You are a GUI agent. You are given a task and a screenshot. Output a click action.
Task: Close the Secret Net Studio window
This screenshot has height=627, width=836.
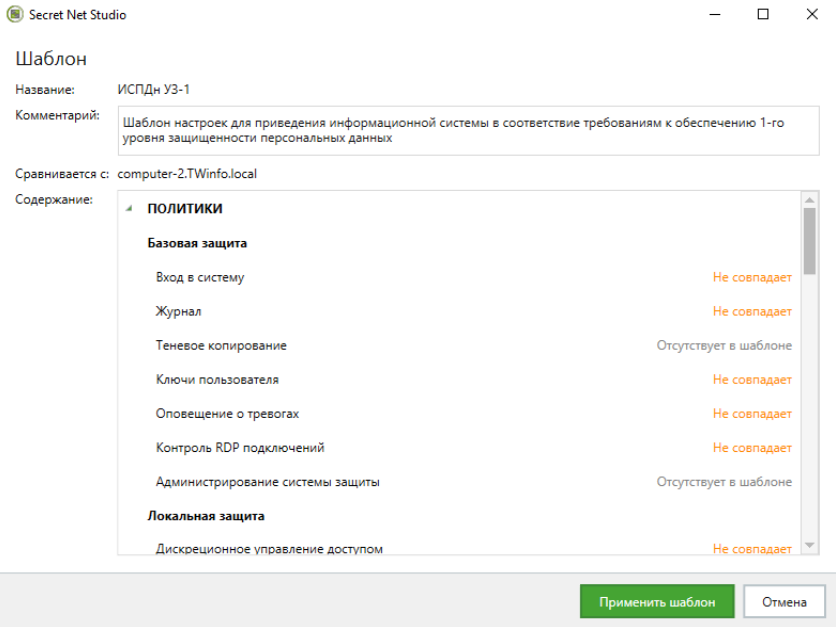click(x=812, y=14)
